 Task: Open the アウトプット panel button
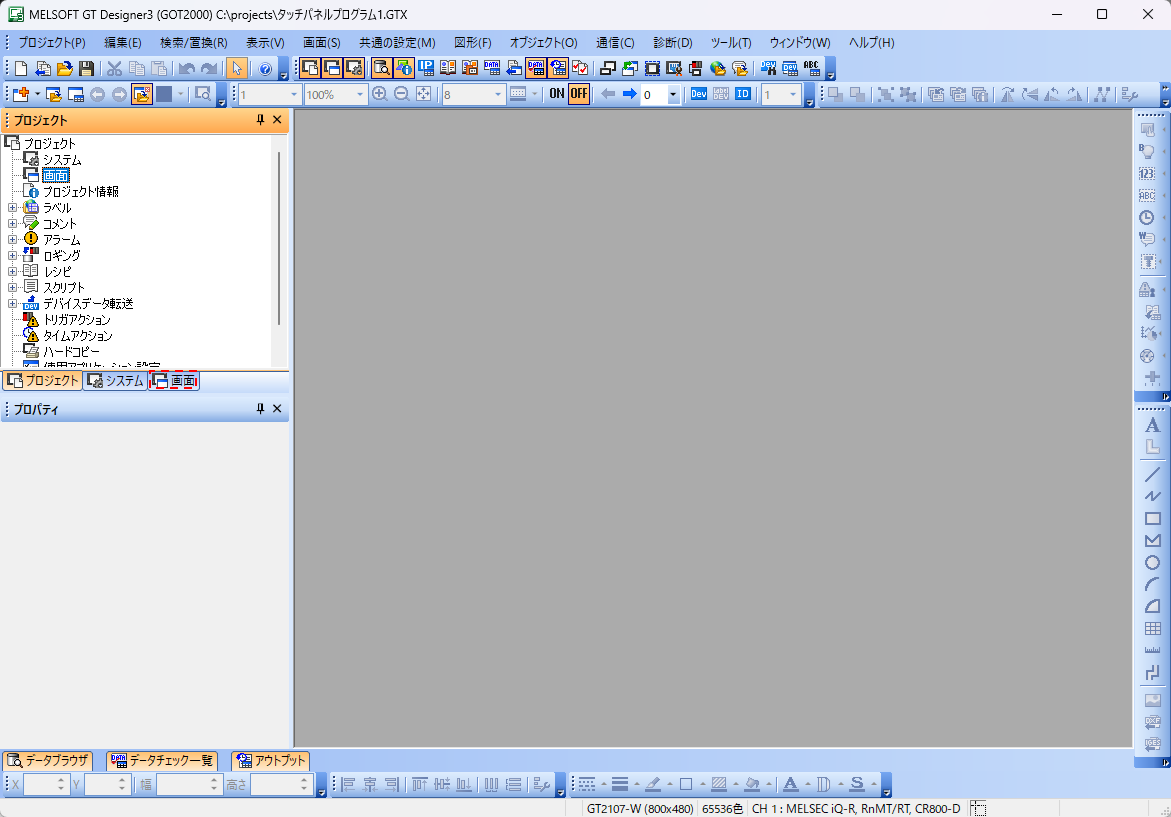270,761
